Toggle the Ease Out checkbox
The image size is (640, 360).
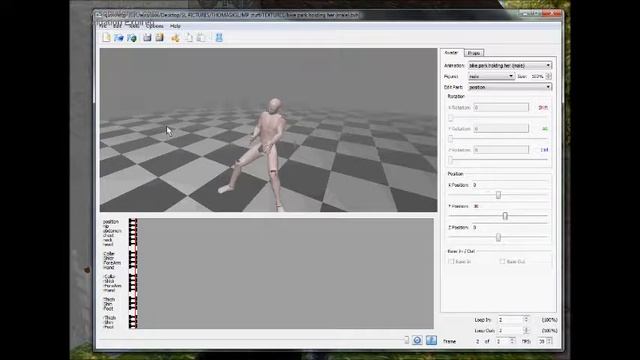502,262
